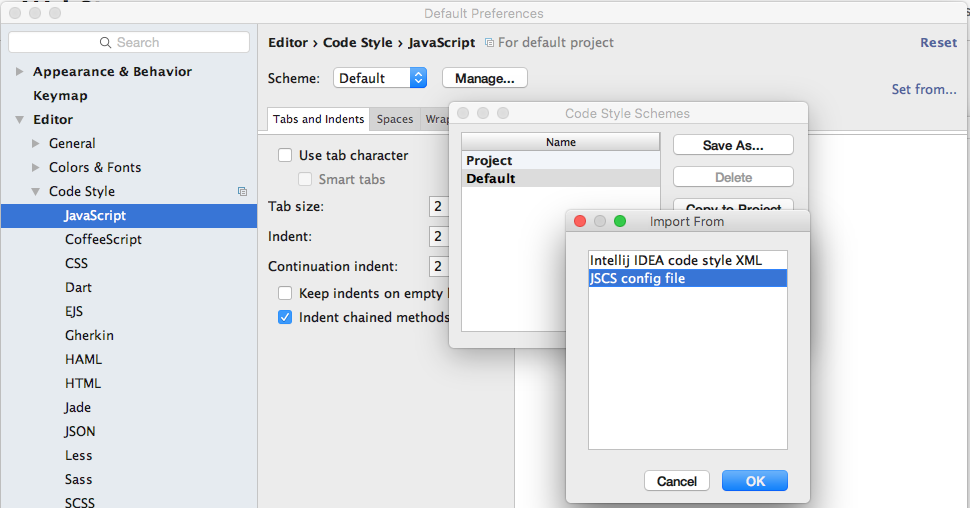Expand the Appearance & Behavior section
Screen dimensions: 970x508
point(20,72)
